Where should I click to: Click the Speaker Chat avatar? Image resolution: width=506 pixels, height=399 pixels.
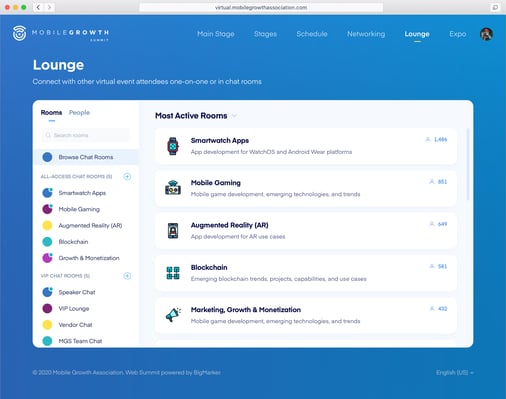(x=47, y=292)
